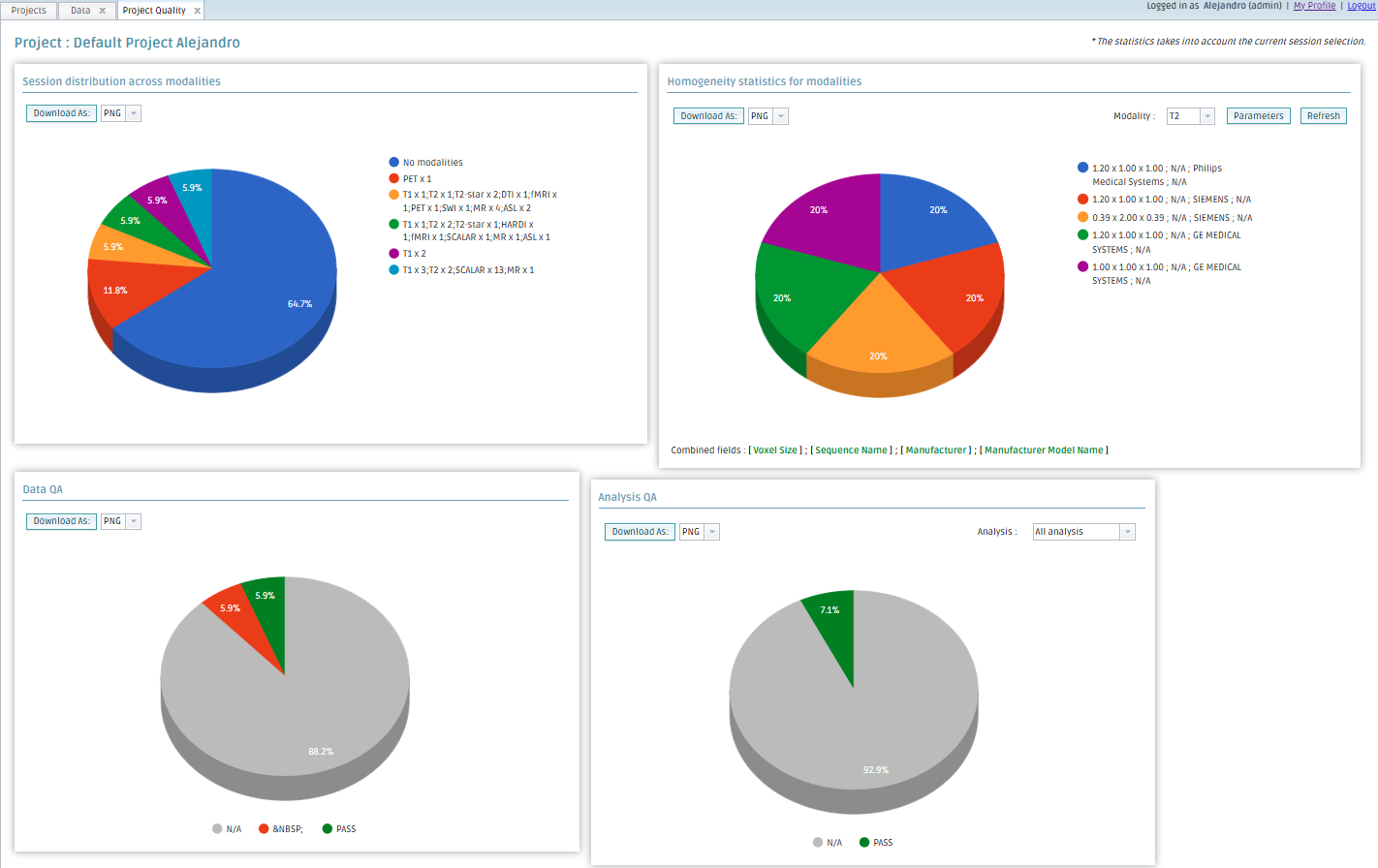Open My Profile link
Screen dimensions: 1378x868
point(1314,6)
